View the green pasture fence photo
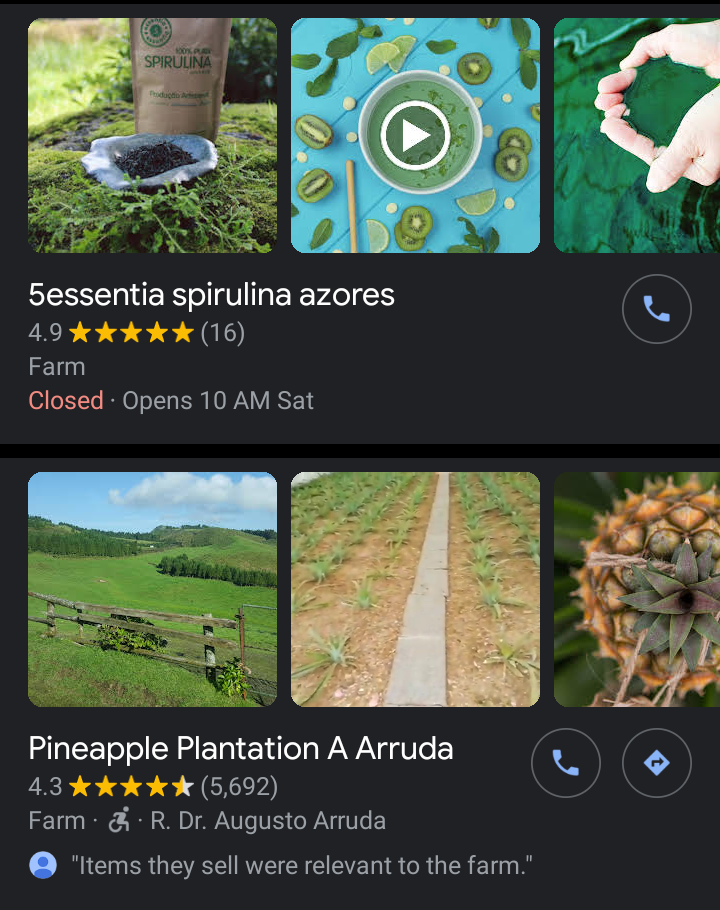The height and width of the screenshot is (910, 720). (152, 589)
